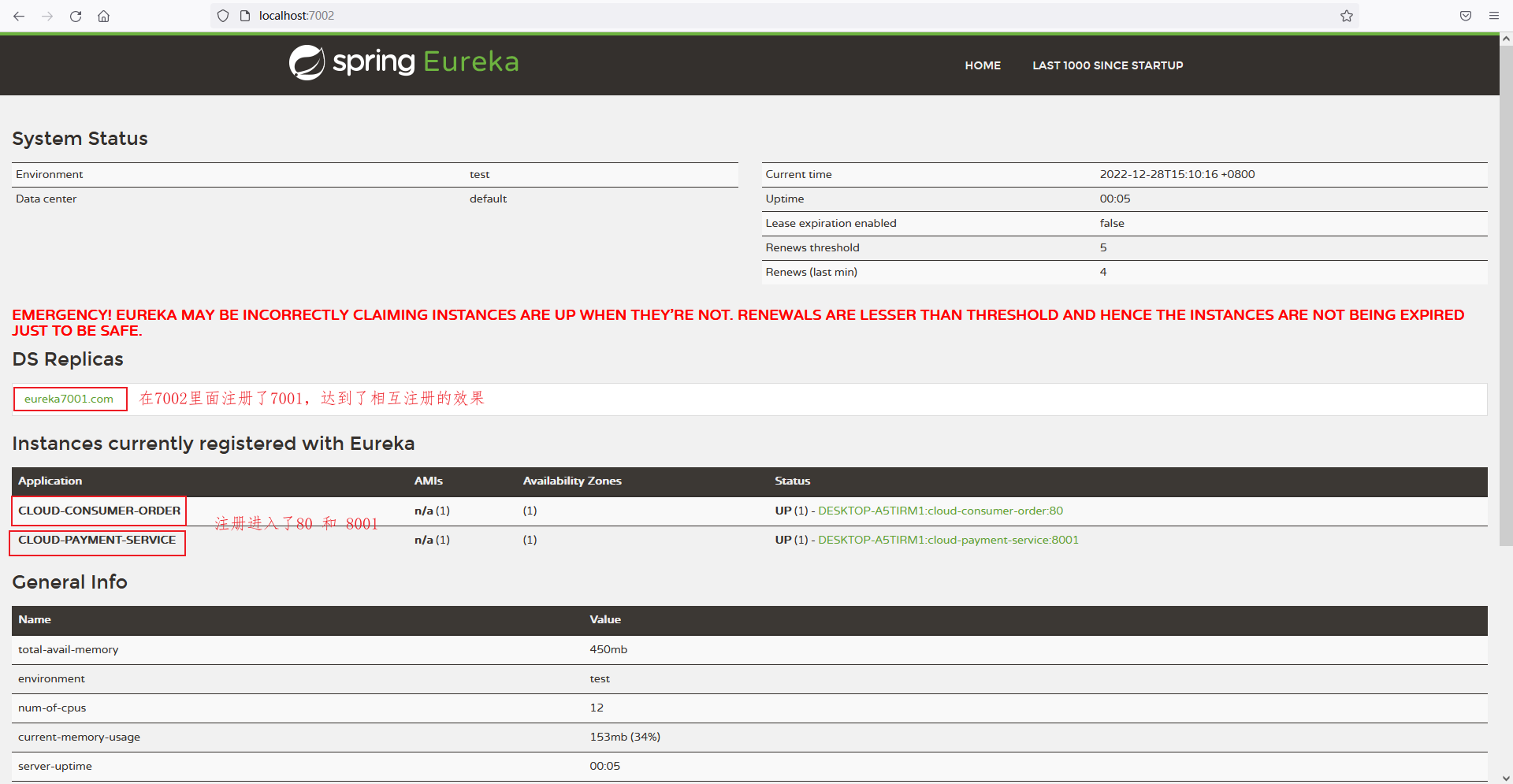Go back to the previous browser page
The image size is (1513, 784).
pos(19,16)
